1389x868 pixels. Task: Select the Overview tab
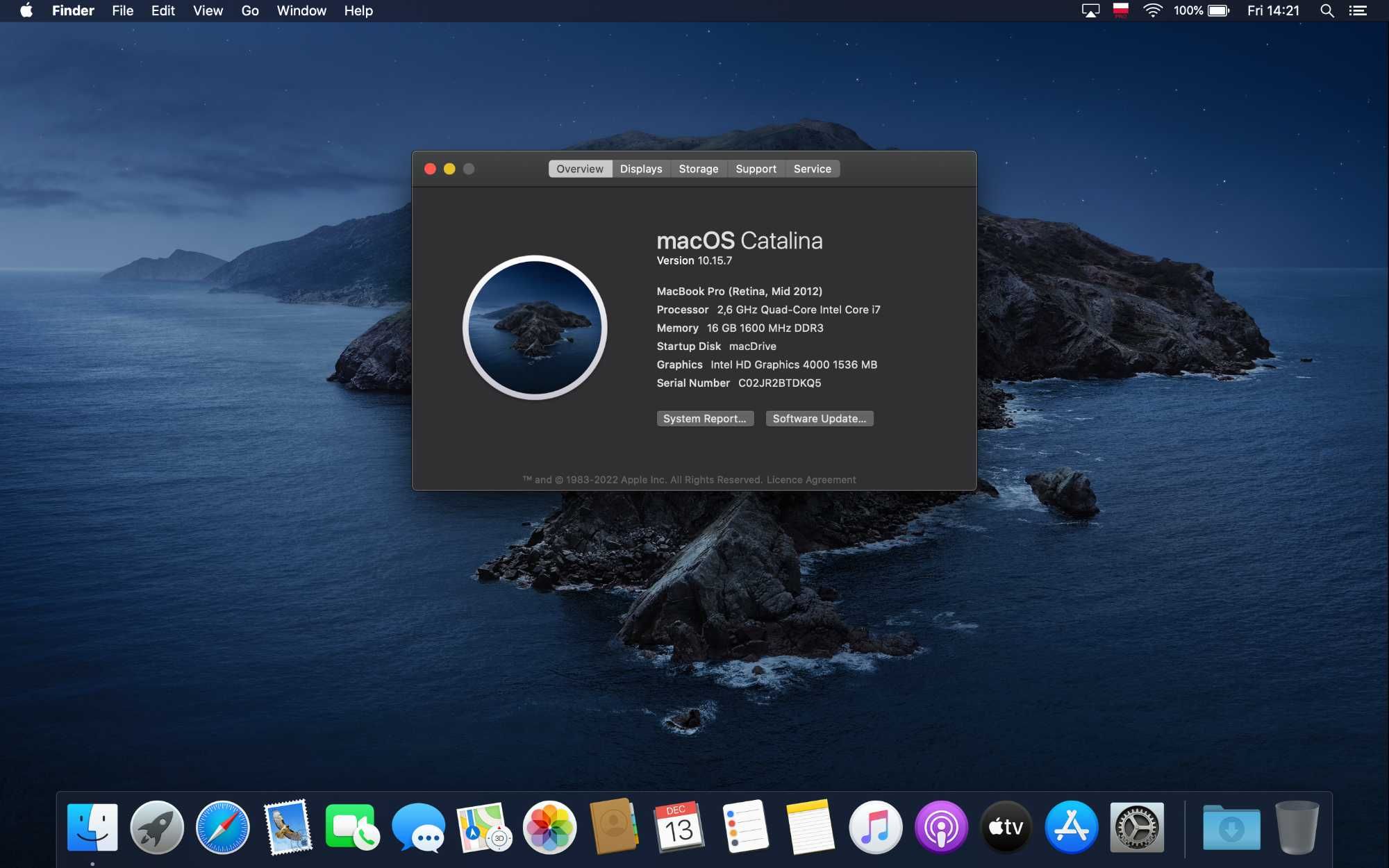(580, 169)
